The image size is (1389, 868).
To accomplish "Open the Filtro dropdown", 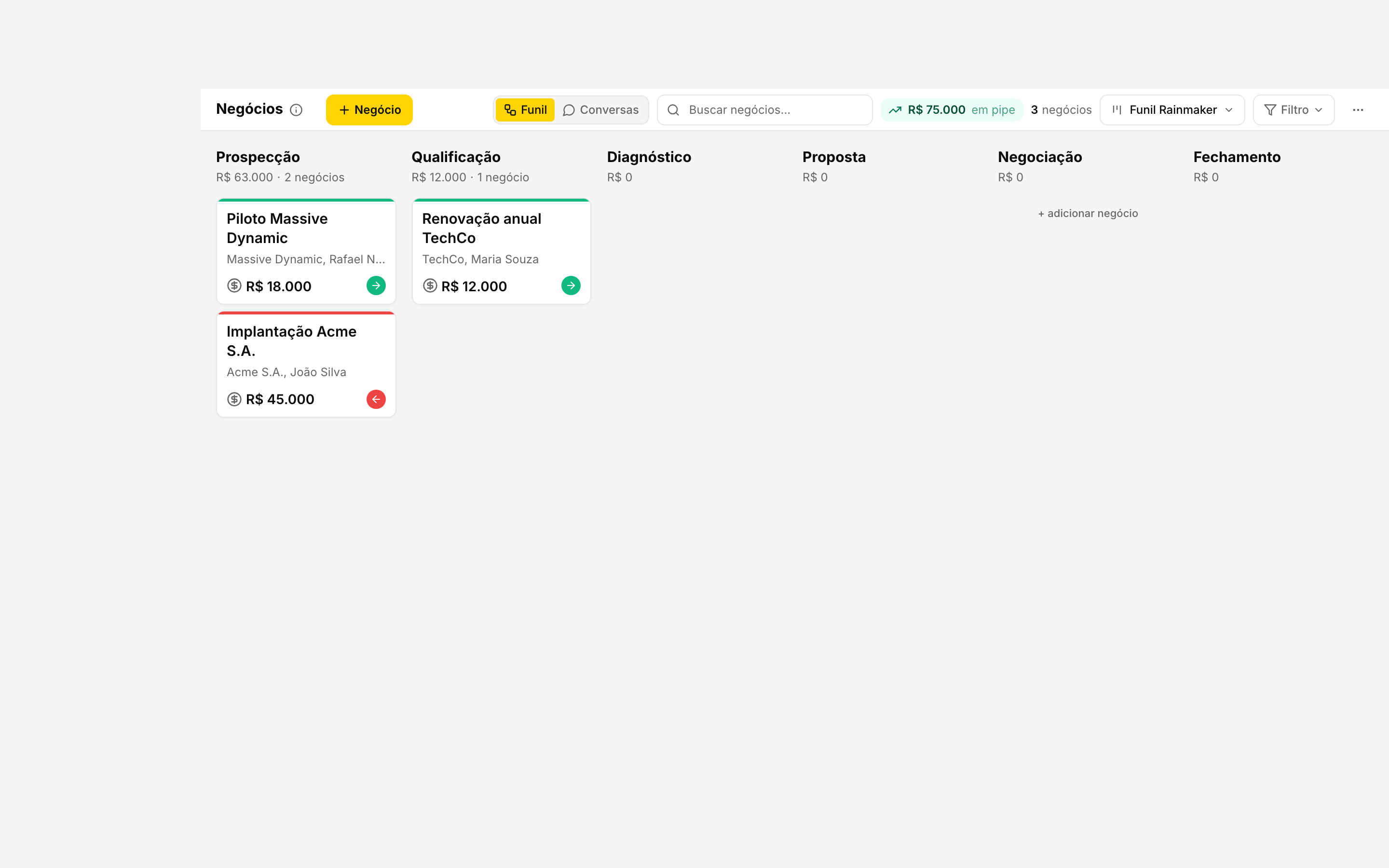I will click(1294, 109).
